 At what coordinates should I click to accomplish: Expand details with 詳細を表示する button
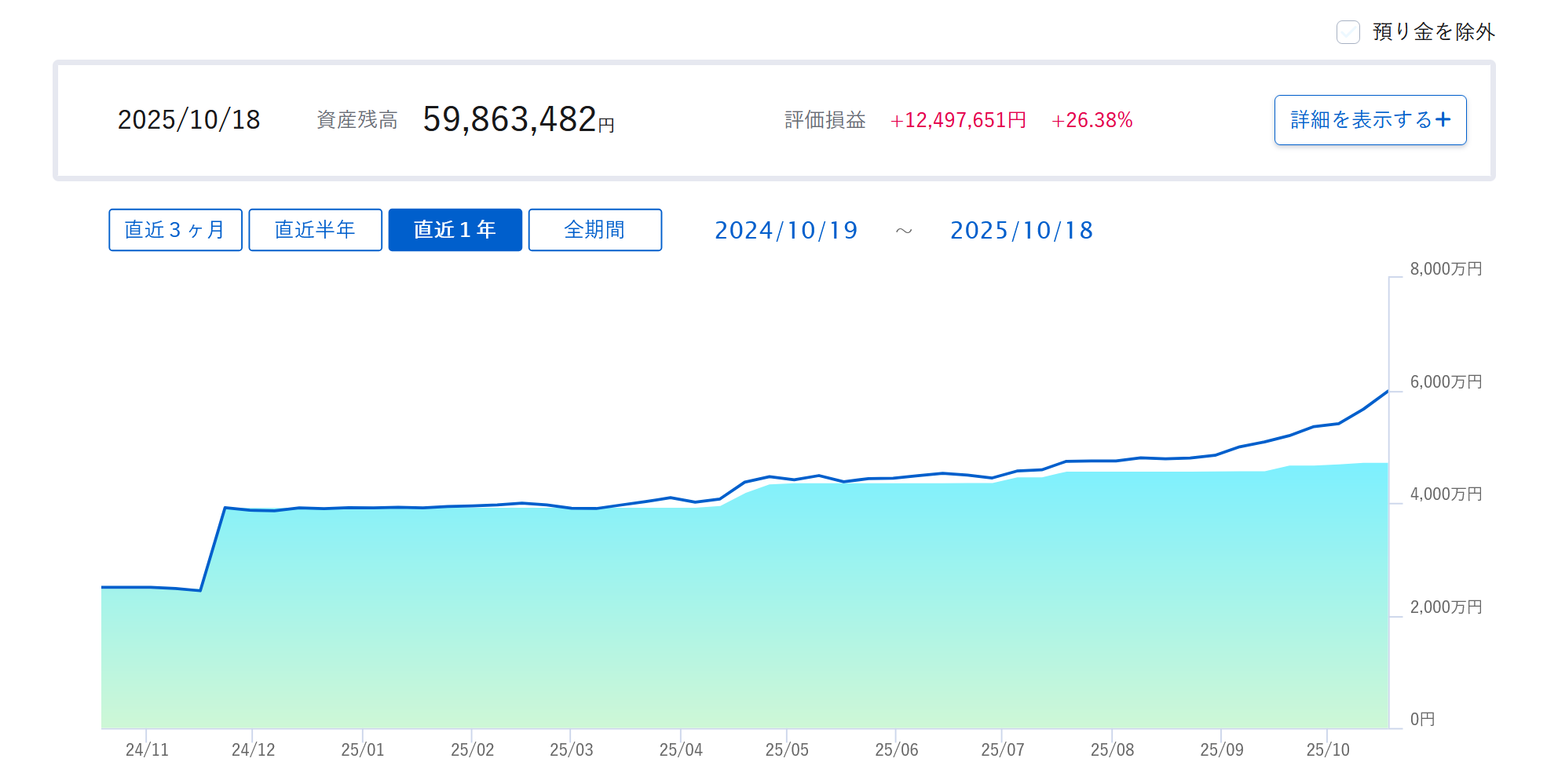click(1370, 120)
